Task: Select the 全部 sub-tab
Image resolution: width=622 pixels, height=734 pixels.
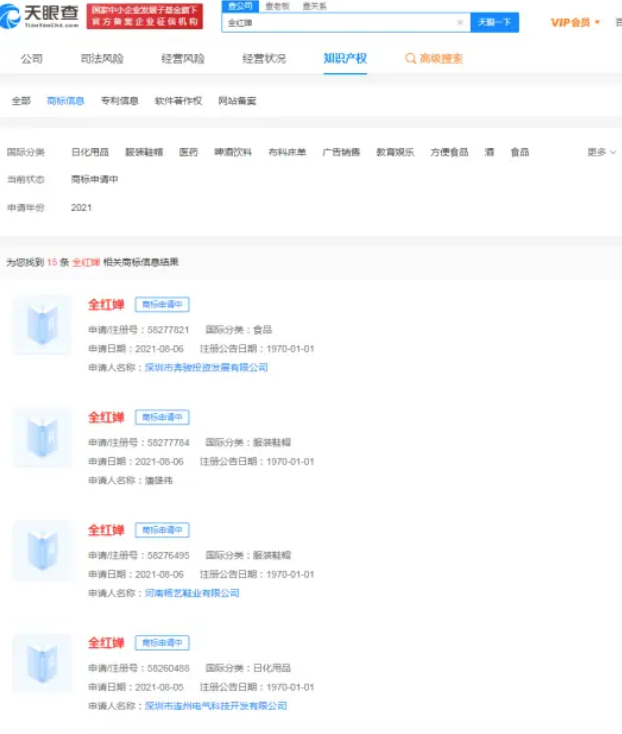Action: [21, 101]
